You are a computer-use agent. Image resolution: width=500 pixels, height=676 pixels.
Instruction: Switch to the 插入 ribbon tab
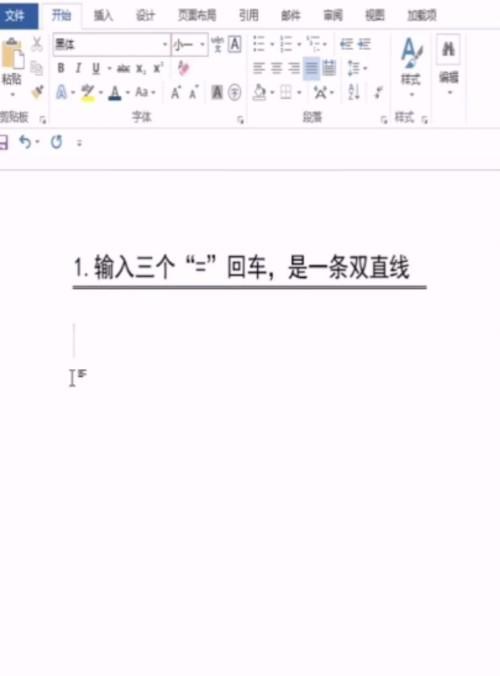coord(103,16)
